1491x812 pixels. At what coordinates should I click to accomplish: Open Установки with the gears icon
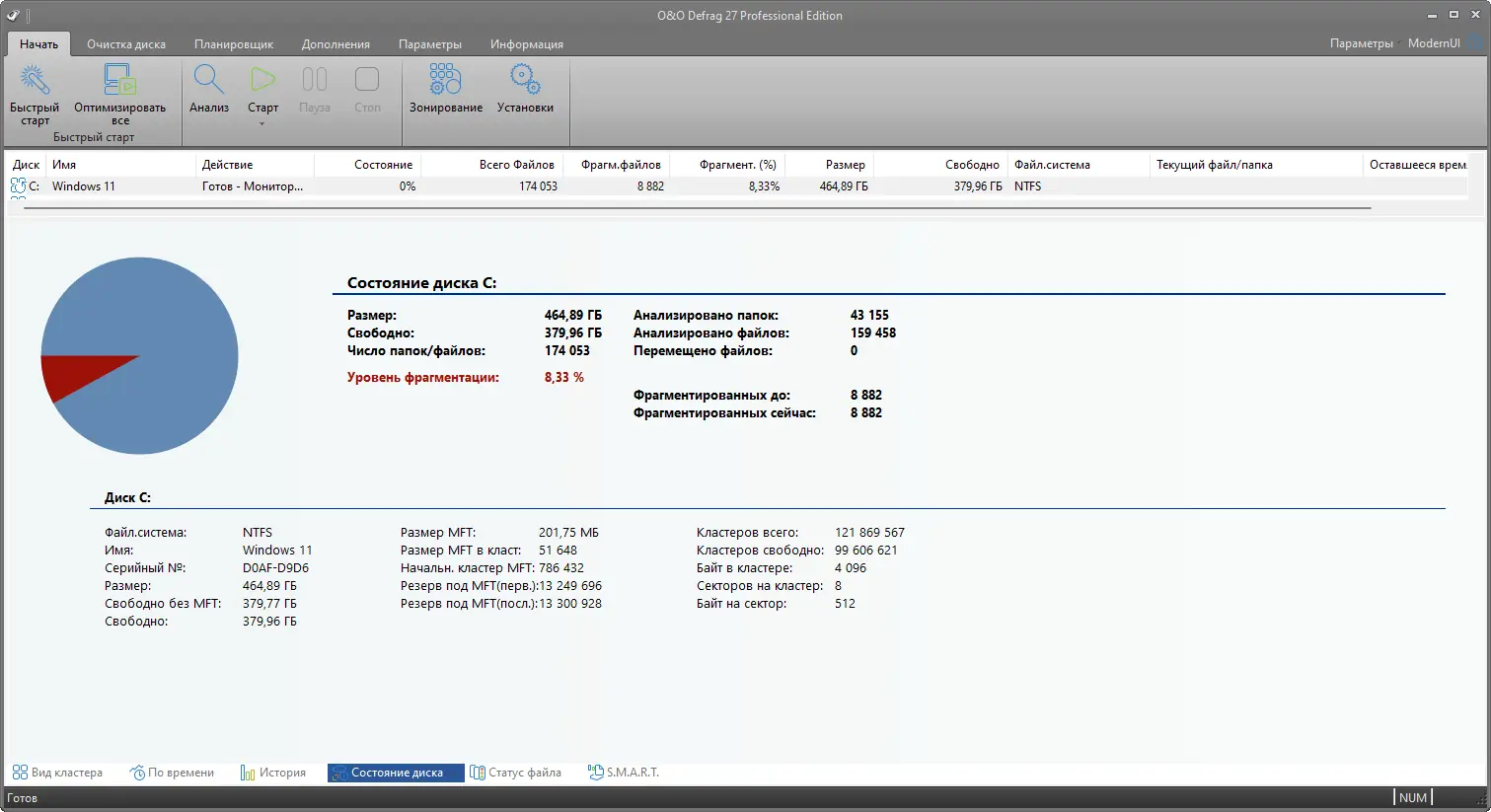pos(525,91)
